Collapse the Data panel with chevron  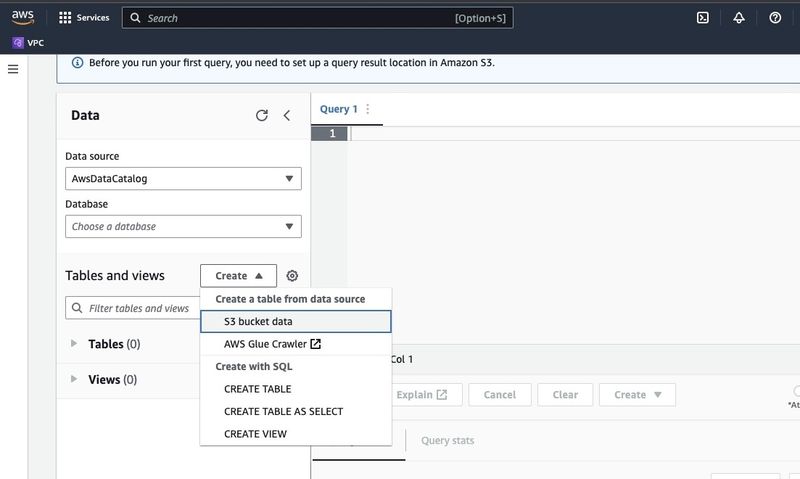pos(287,116)
